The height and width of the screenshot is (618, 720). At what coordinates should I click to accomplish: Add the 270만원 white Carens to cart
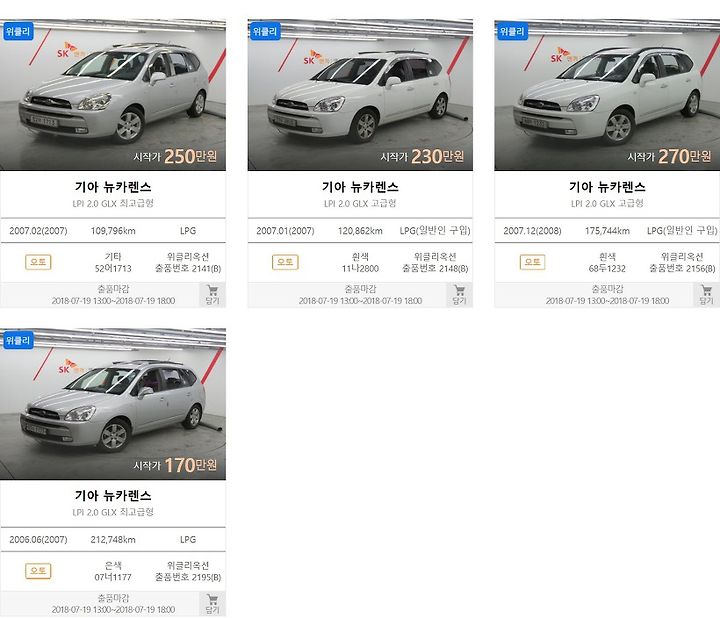point(706,295)
